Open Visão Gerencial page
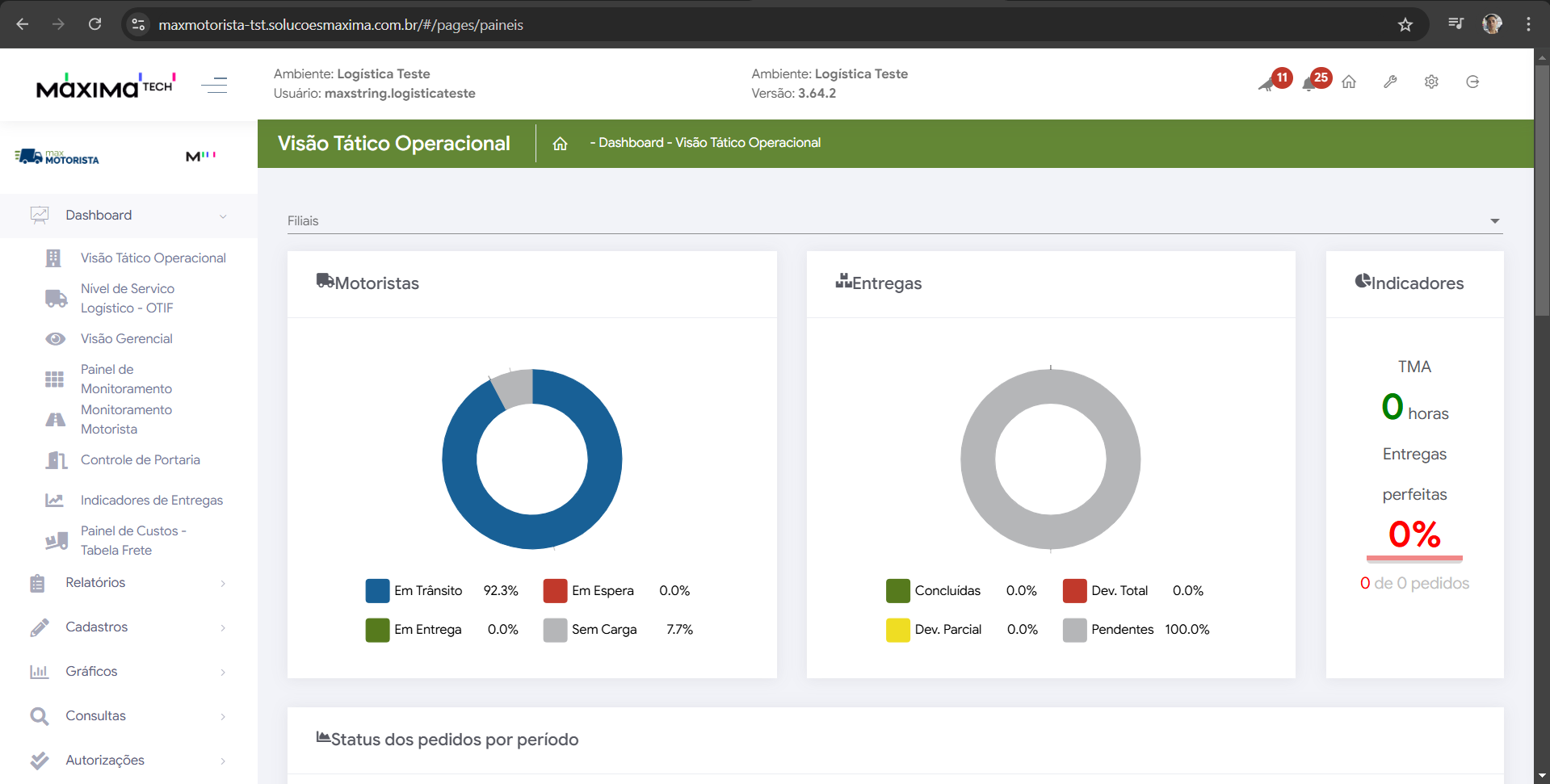The width and height of the screenshot is (1550, 784). pyautogui.click(x=127, y=339)
